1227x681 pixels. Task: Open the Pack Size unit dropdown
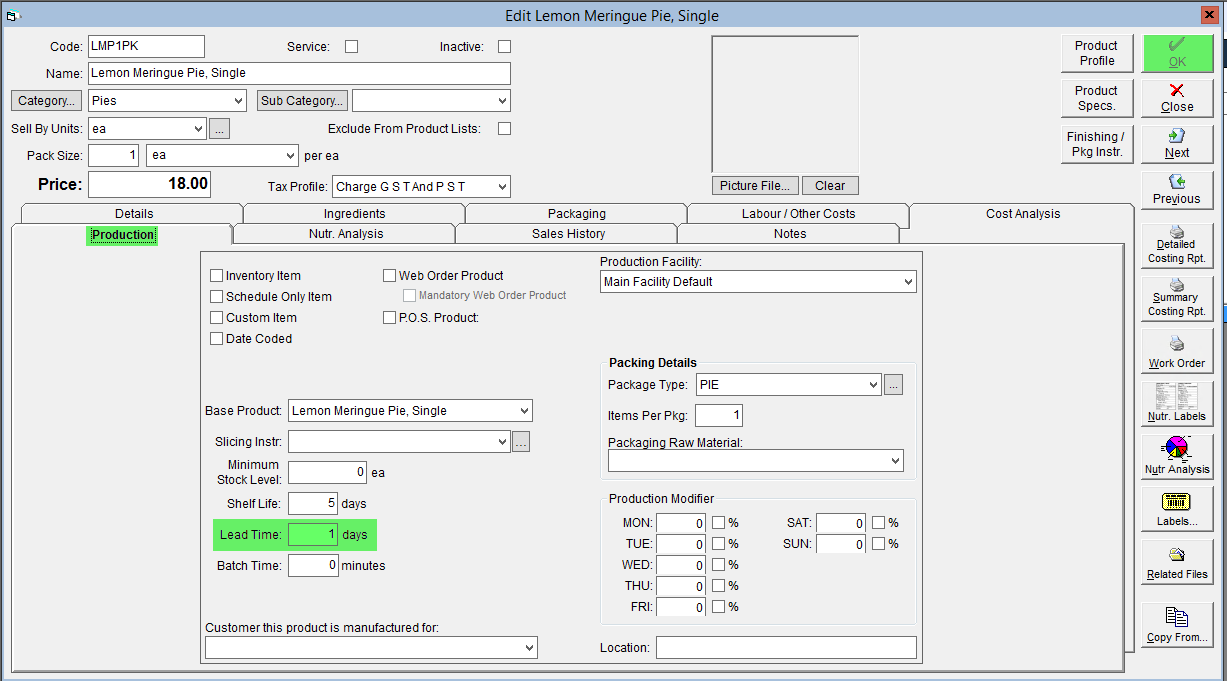(289, 156)
